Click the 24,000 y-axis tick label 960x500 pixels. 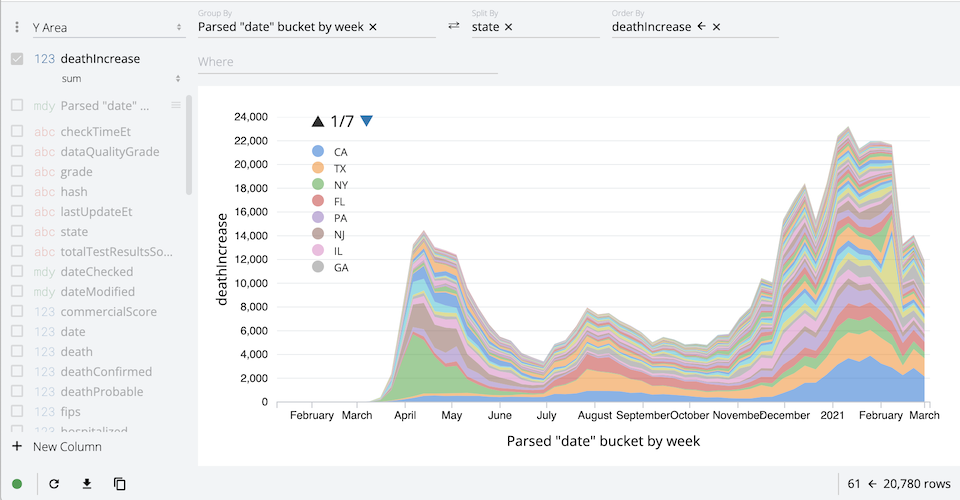click(250, 117)
